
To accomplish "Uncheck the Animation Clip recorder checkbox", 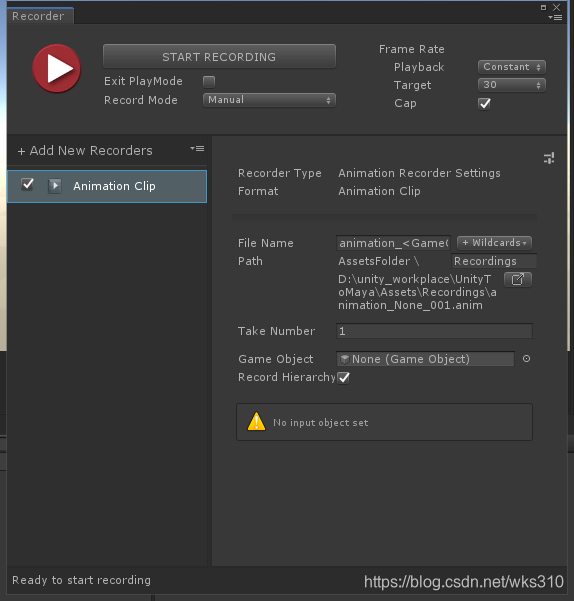I will [x=28, y=185].
